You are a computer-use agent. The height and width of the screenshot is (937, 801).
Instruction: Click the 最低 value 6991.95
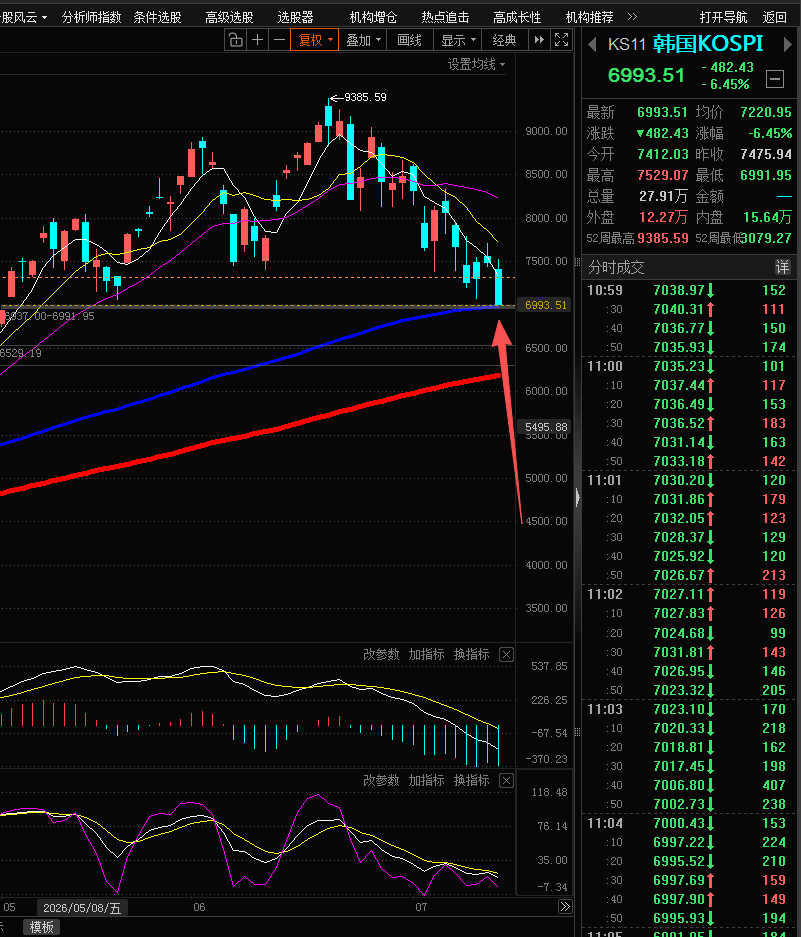click(766, 175)
